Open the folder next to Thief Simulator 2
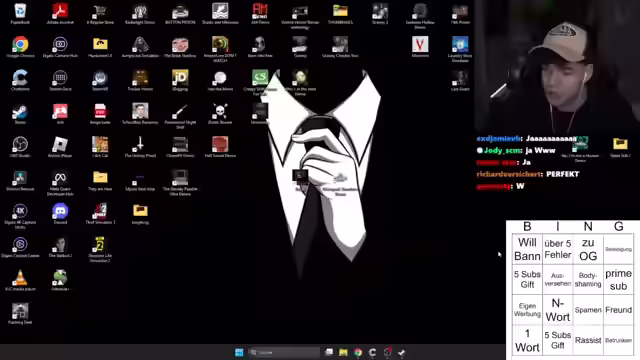This screenshot has width=640, height=360. tap(140, 213)
